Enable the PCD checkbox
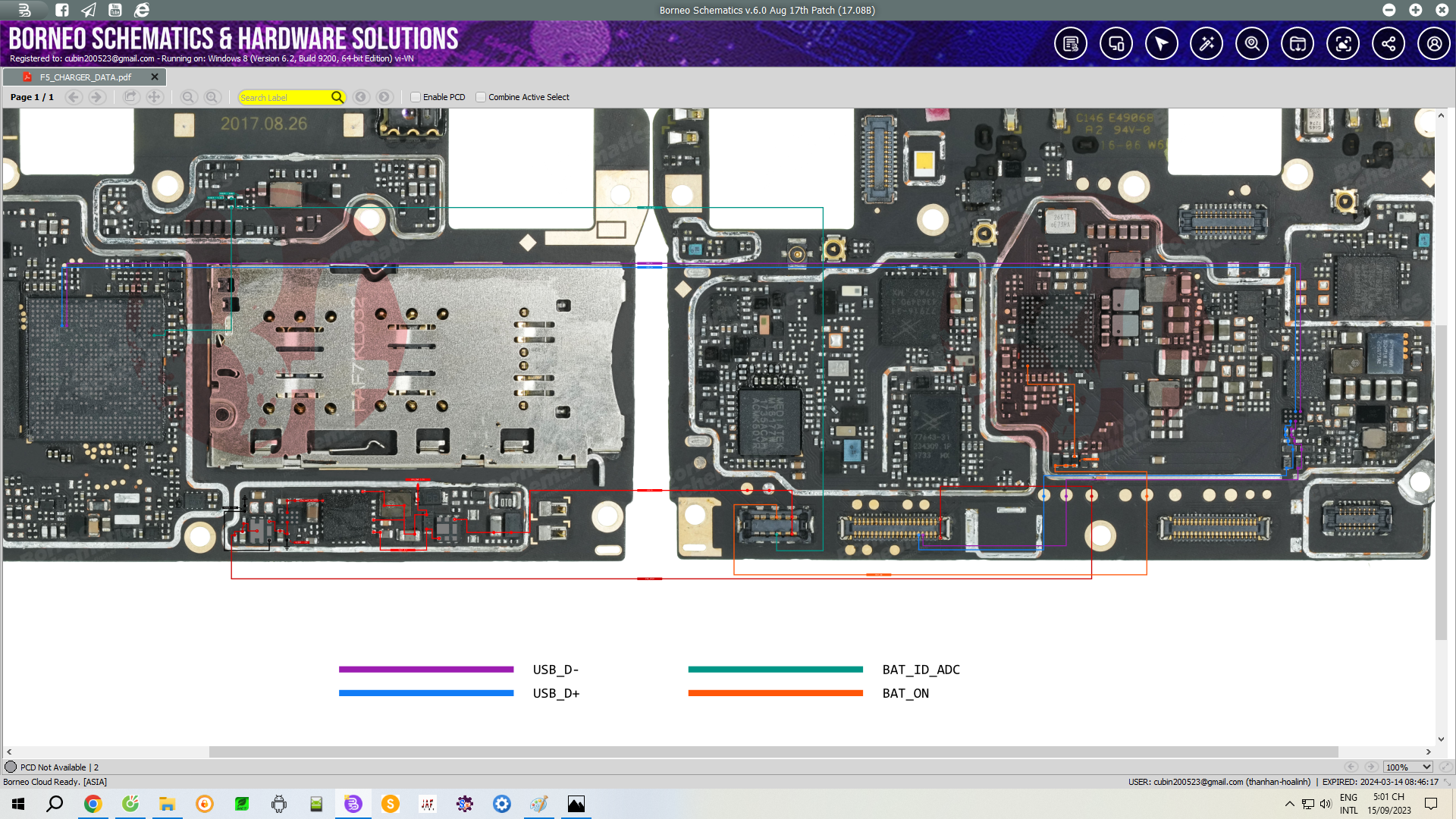This screenshot has height=819, width=1456. tap(416, 97)
